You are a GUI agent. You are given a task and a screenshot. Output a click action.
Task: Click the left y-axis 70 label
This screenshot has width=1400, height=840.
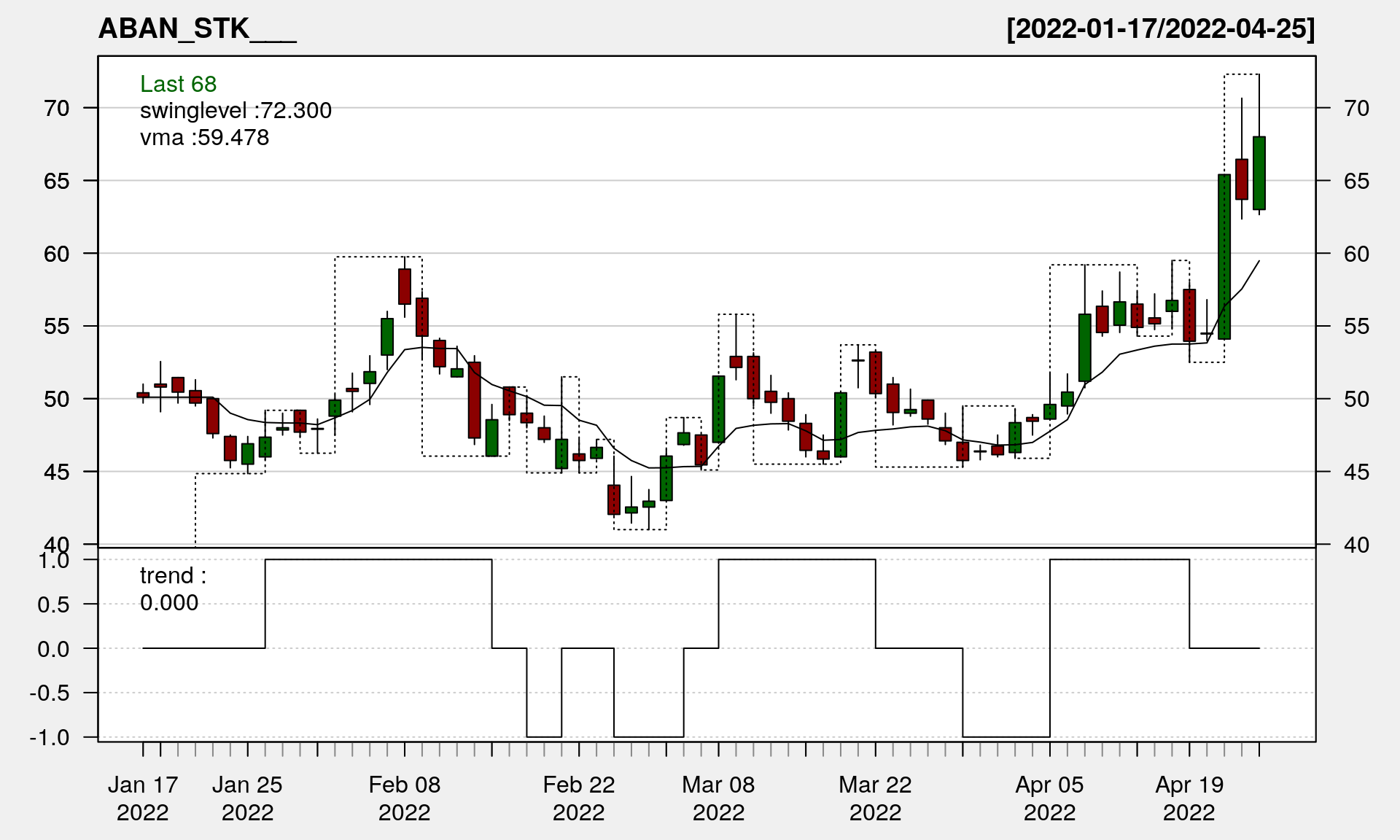[x=57, y=108]
